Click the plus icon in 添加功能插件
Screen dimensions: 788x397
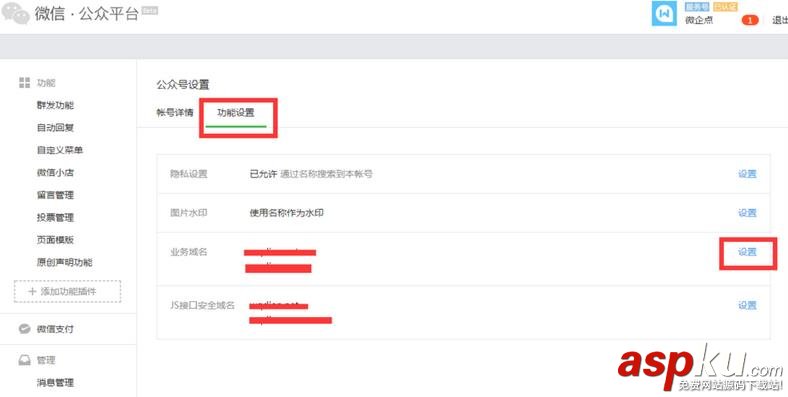[x=32, y=291]
